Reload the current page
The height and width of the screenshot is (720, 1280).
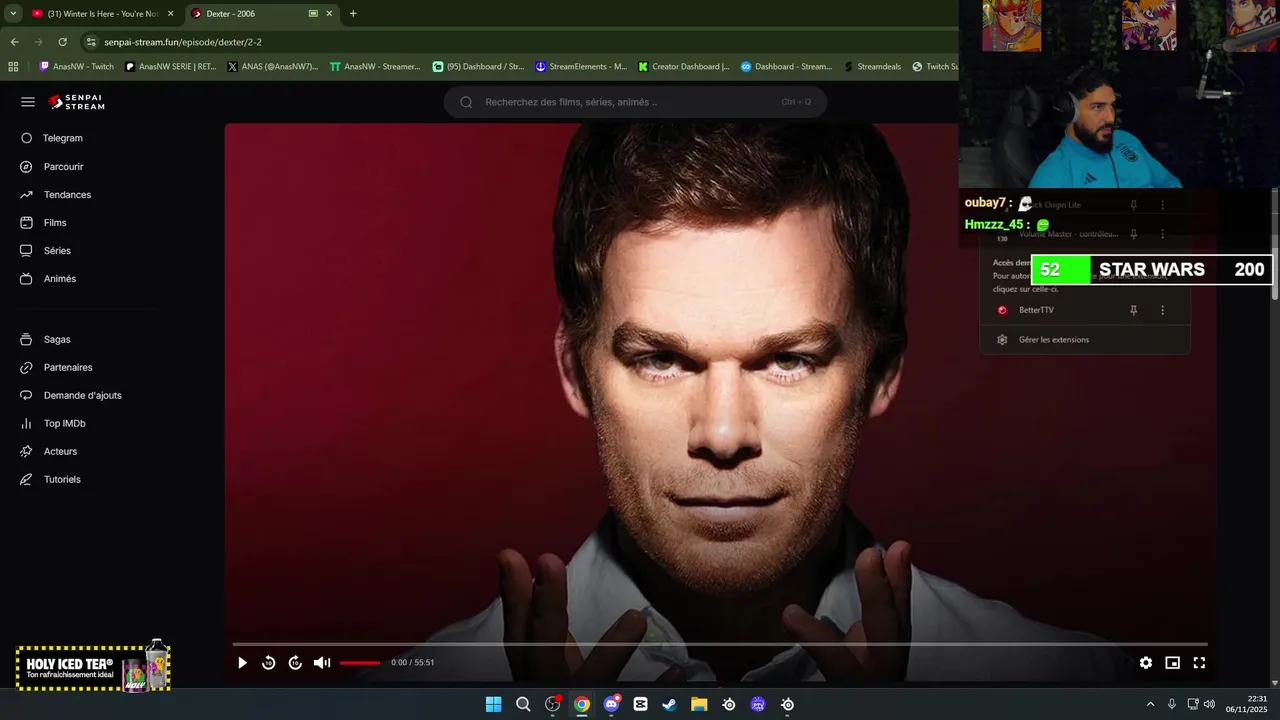63,42
